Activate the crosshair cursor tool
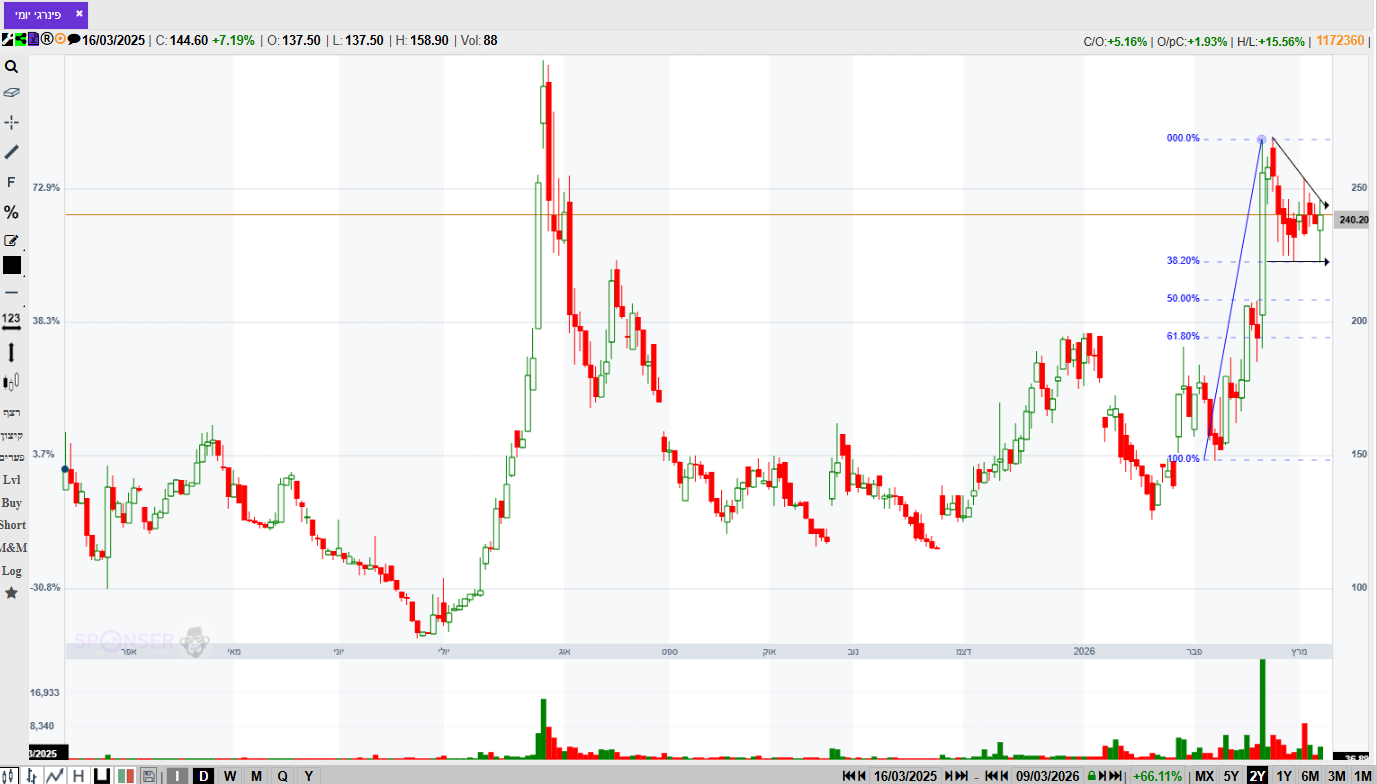 (x=11, y=122)
